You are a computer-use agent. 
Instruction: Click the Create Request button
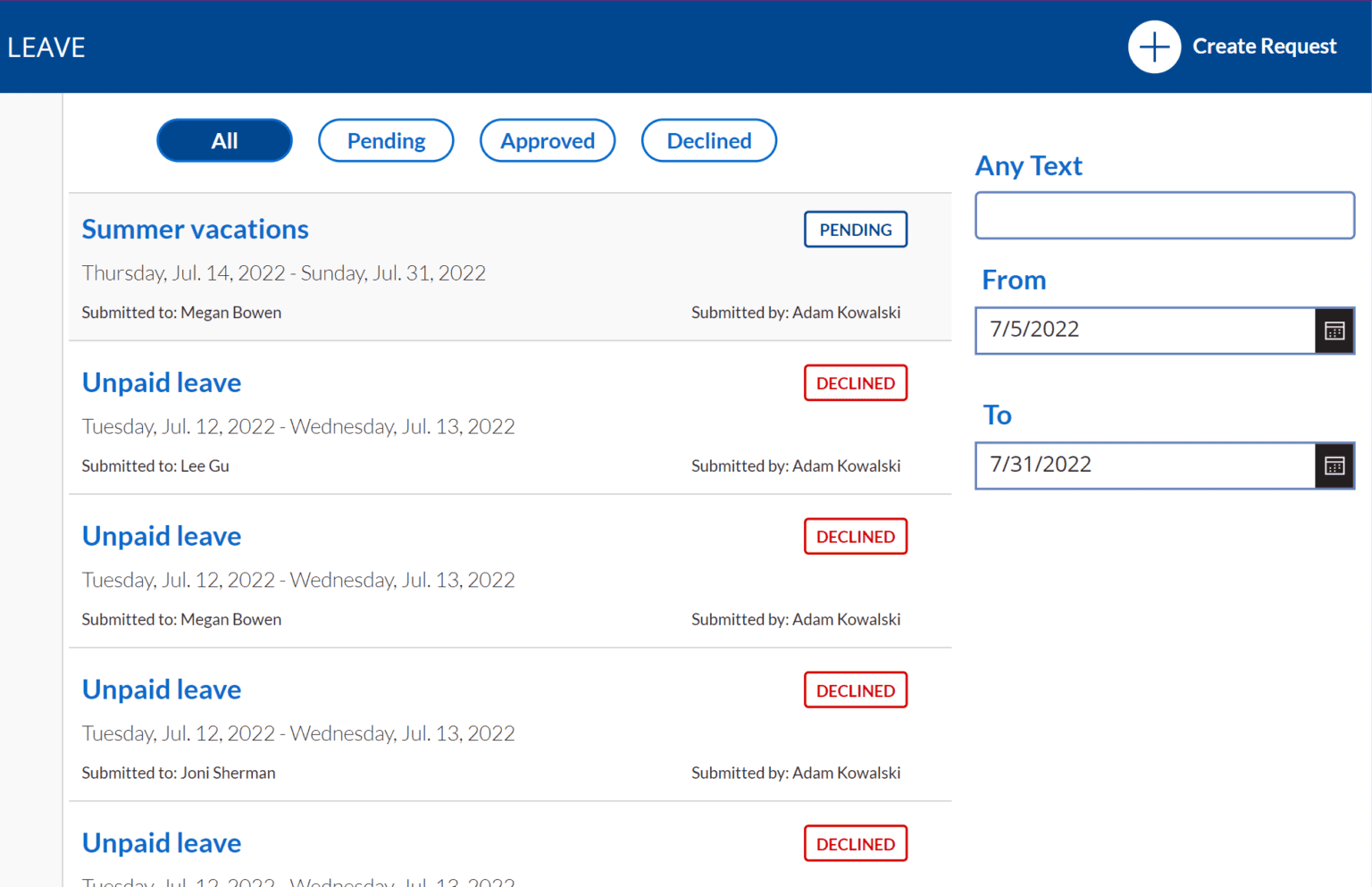tap(1264, 46)
